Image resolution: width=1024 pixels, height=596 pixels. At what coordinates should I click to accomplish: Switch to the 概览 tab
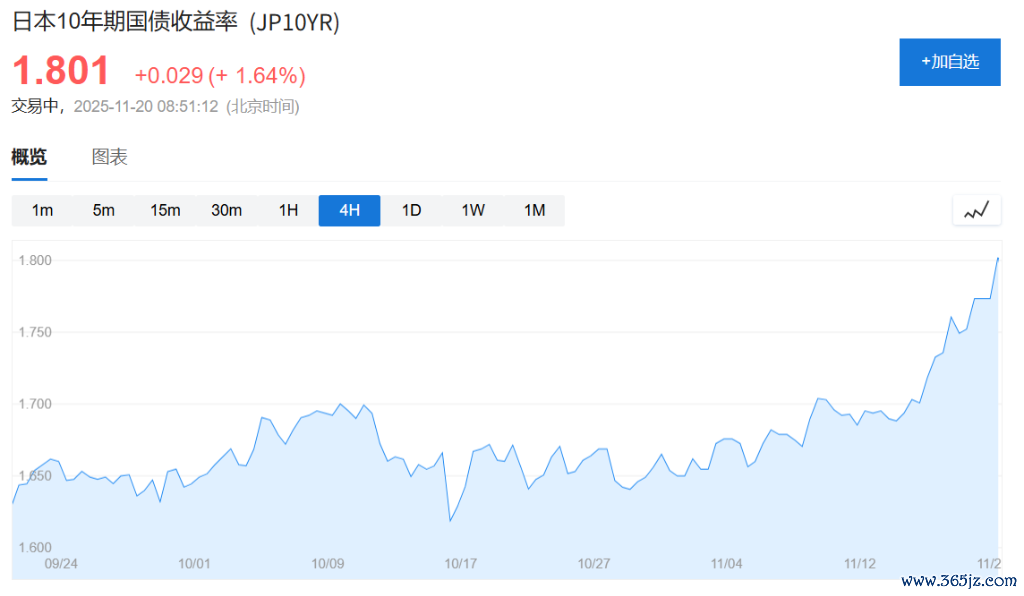[29, 157]
